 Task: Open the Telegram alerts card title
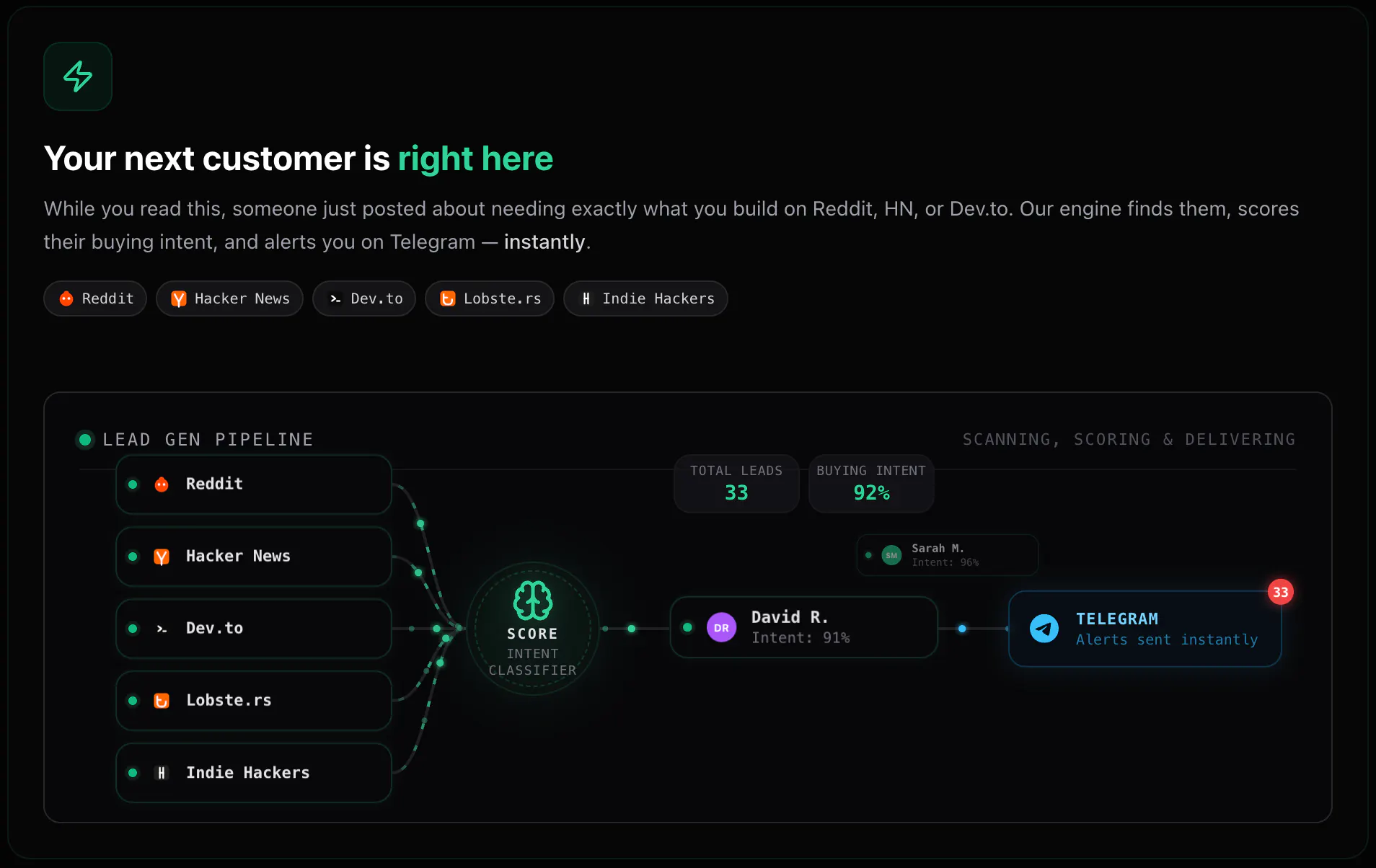tap(1117, 619)
